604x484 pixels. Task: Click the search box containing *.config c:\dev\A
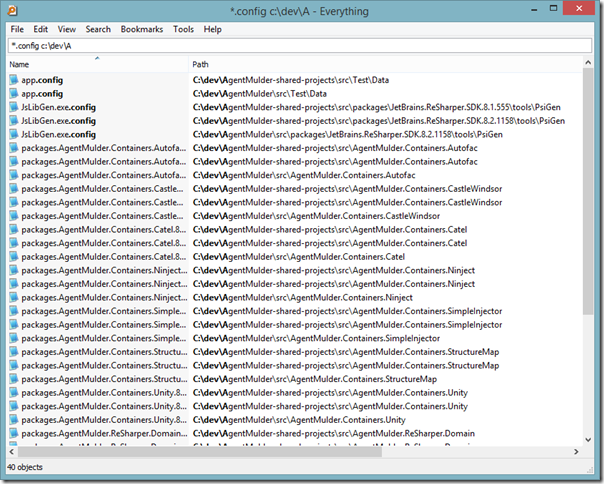(300, 45)
